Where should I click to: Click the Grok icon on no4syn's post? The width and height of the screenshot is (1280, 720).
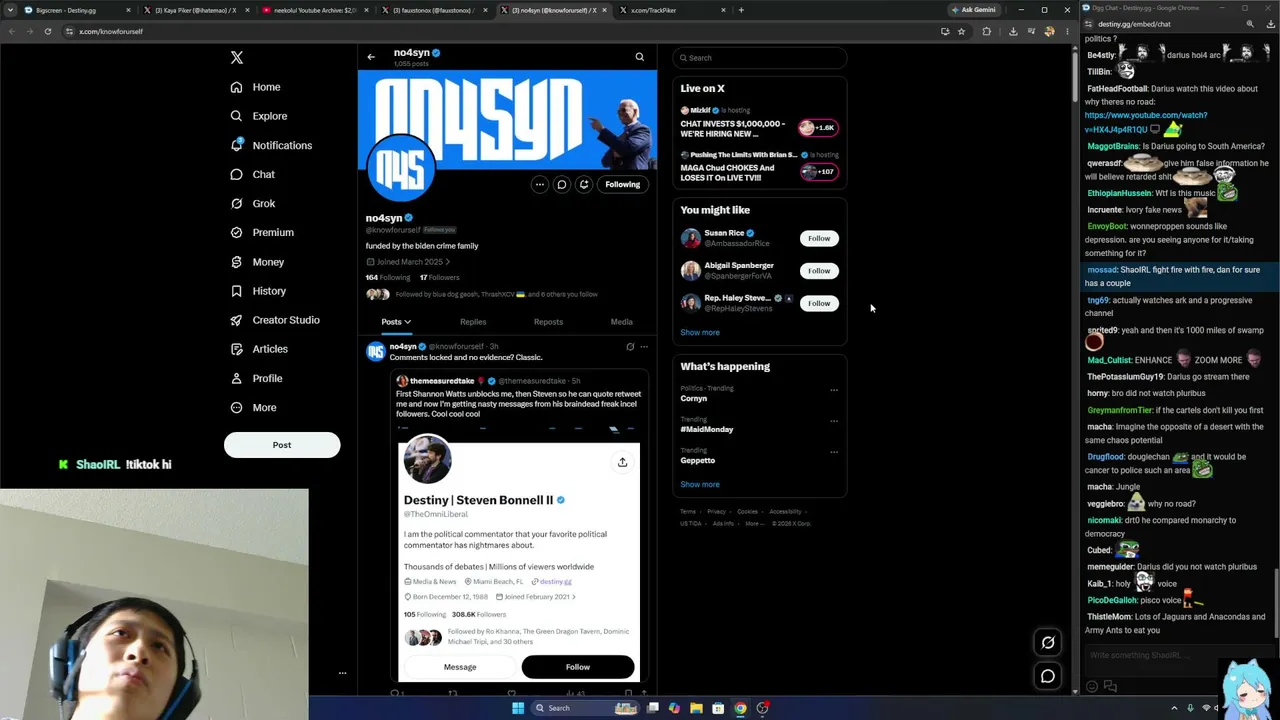(x=630, y=347)
